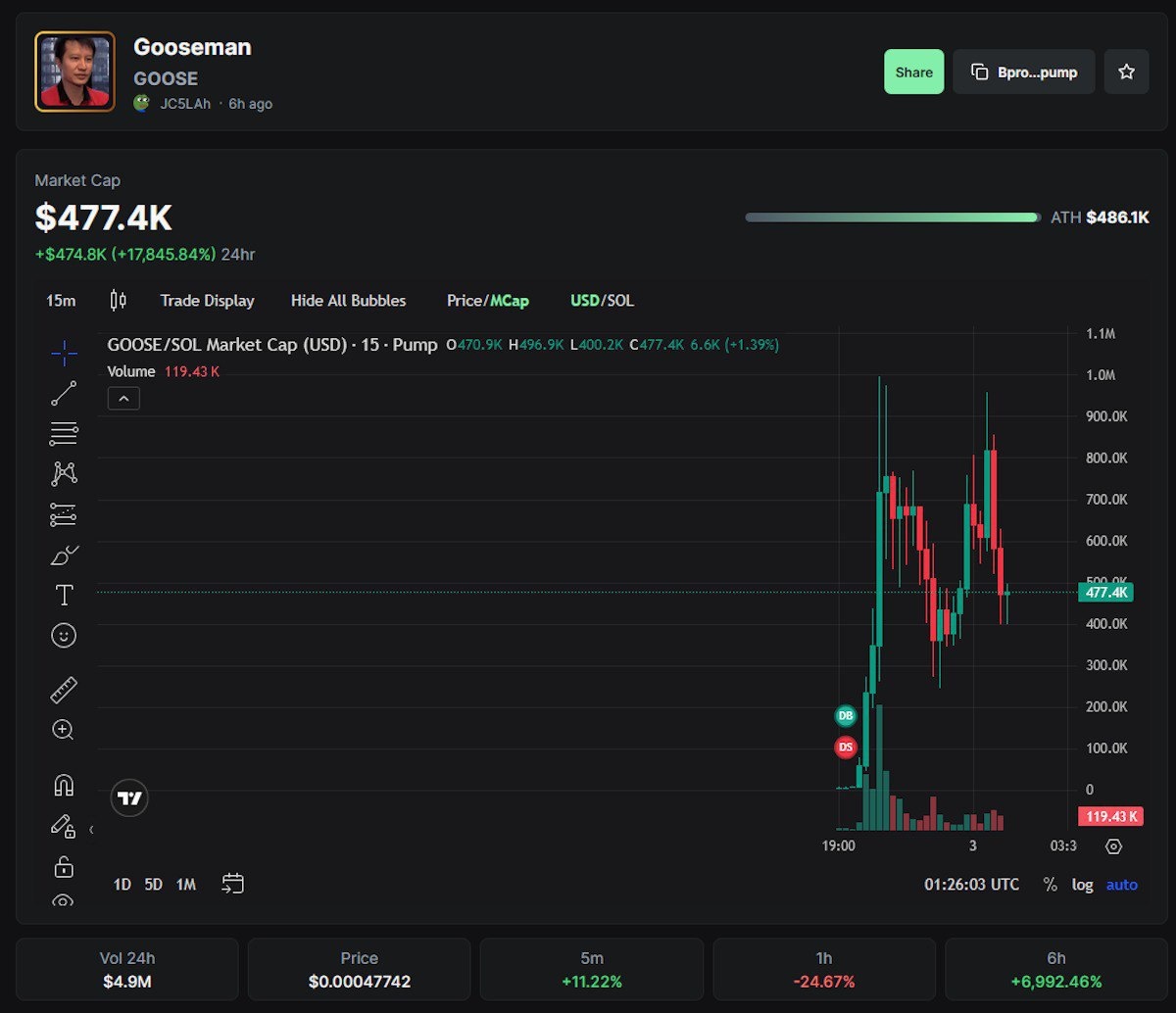1176x1013 pixels.
Task: Click Hide All Bubbles
Action: (x=348, y=301)
